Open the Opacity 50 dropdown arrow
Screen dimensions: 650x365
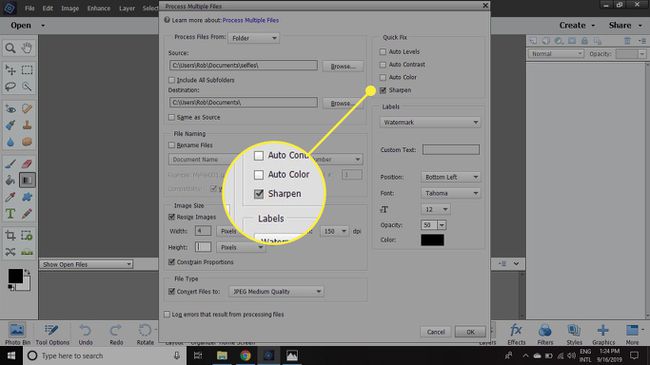pyautogui.click(x=442, y=225)
